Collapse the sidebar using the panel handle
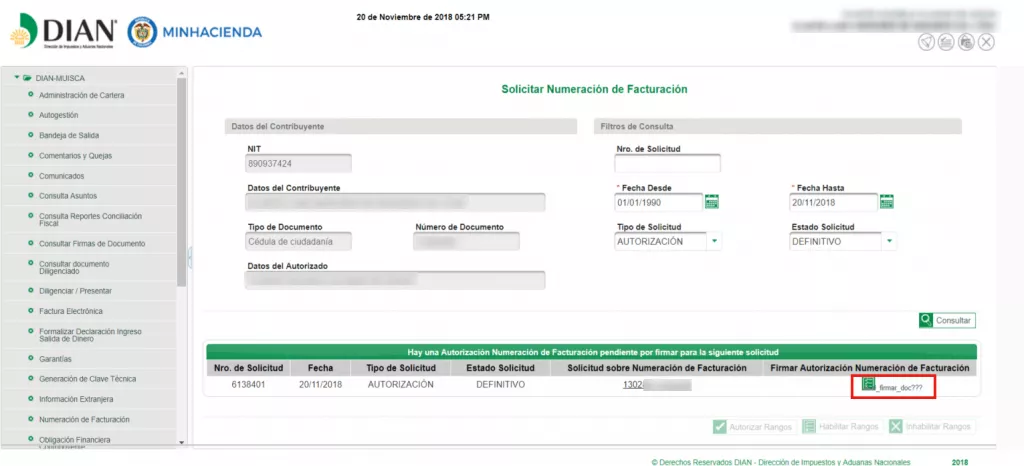The width and height of the screenshot is (1024, 466). tap(190, 257)
